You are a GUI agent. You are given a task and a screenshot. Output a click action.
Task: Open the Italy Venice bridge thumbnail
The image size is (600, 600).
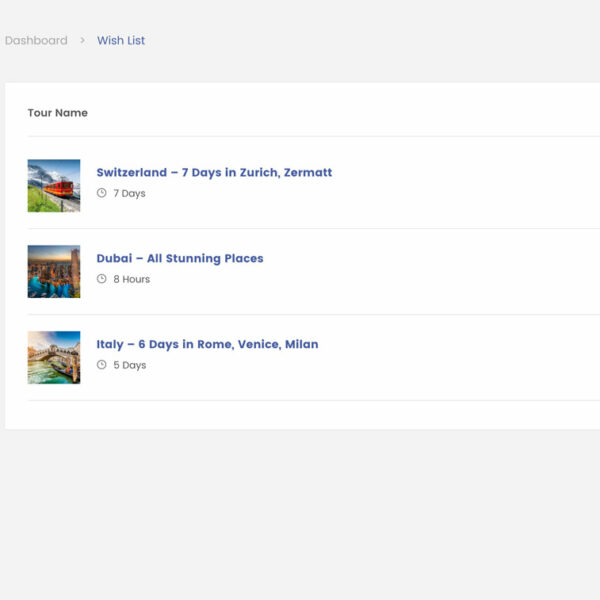click(54, 358)
